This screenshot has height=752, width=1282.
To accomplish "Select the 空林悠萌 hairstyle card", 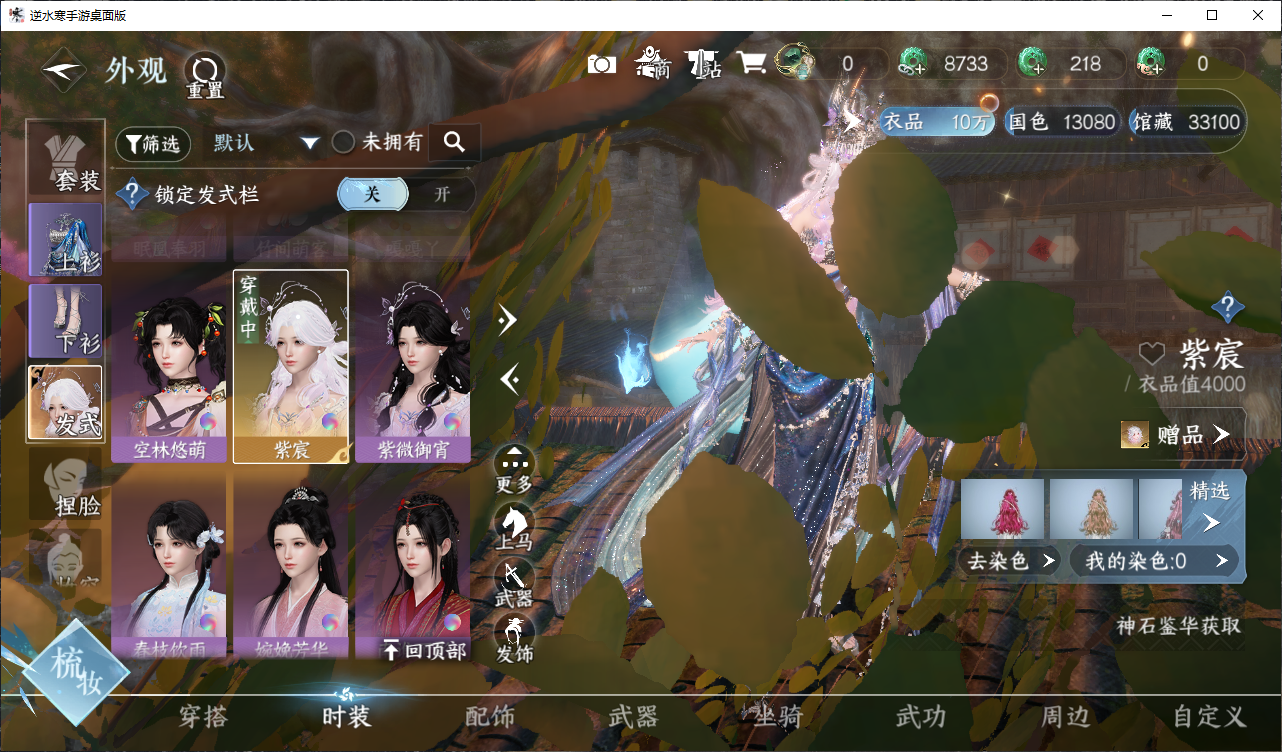I will point(169,366).
